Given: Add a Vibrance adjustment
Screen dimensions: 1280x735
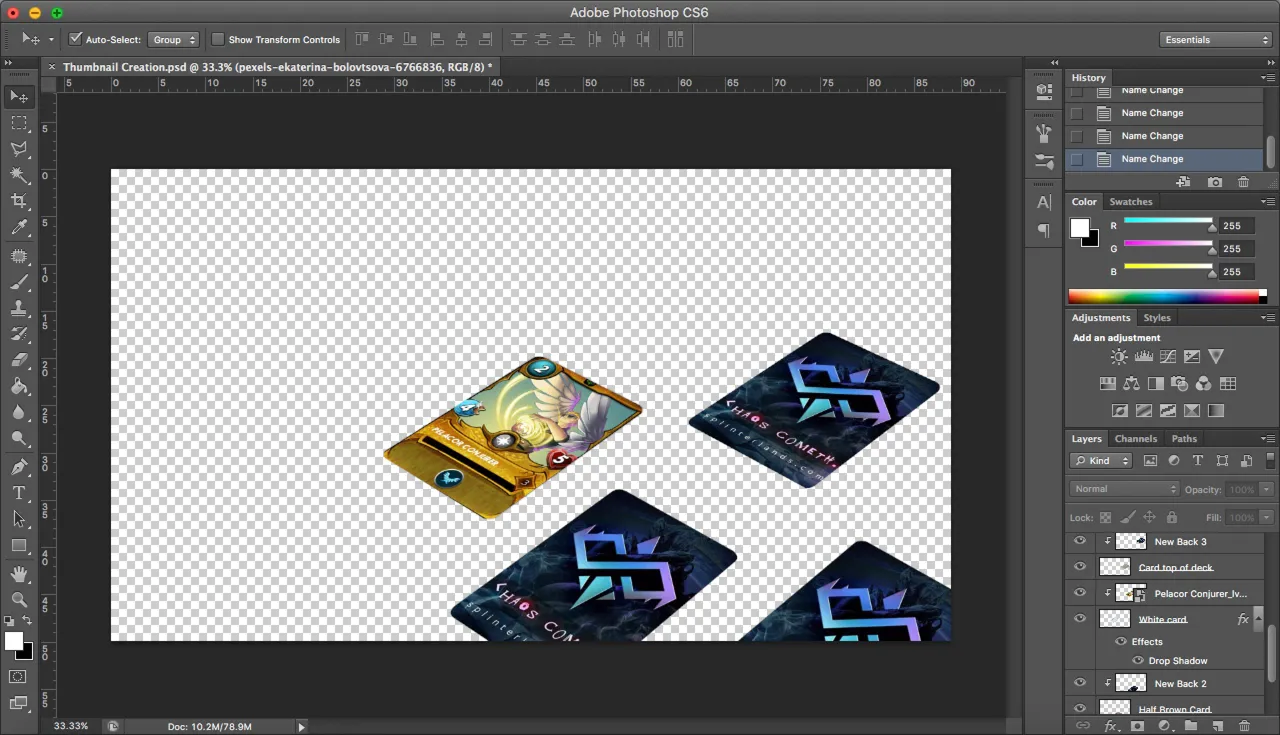Looking at the screenshot, I should click(x=1216, y=356).
